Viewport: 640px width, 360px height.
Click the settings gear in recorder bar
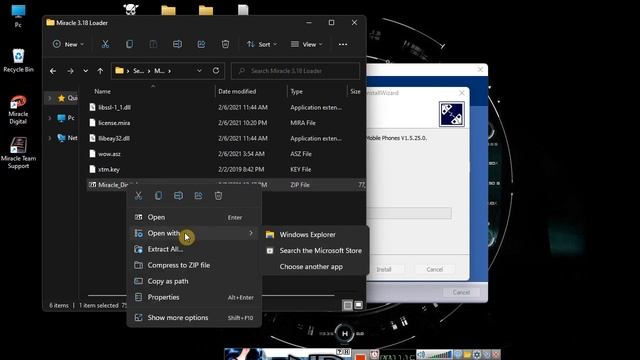tap(477, 355)
